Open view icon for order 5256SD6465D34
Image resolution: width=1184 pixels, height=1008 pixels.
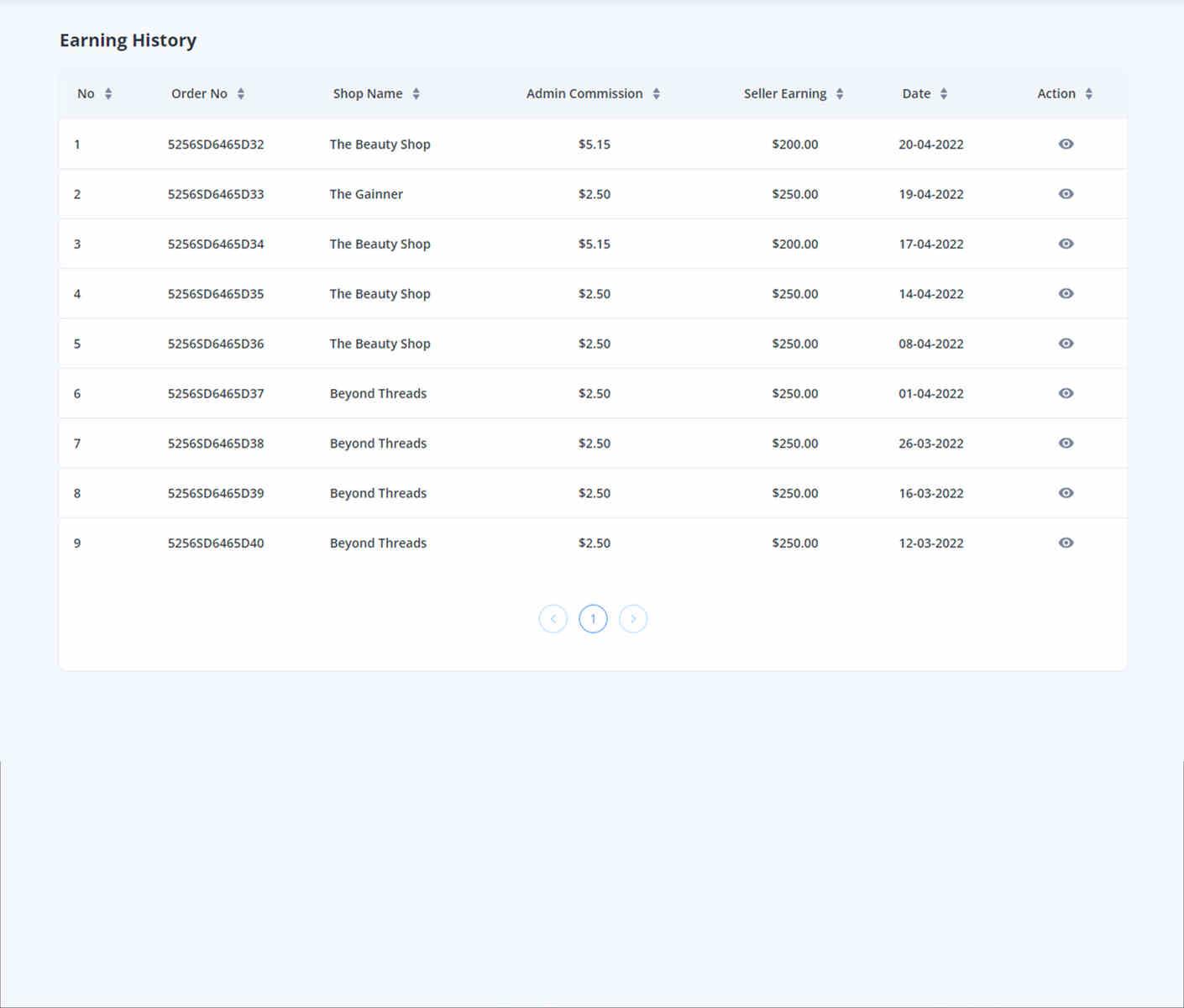pos(1066,244)
